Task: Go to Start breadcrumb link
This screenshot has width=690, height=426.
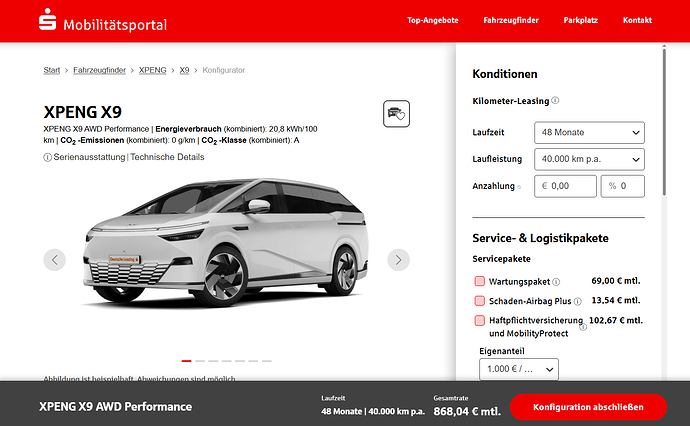Action: (51, 70)
